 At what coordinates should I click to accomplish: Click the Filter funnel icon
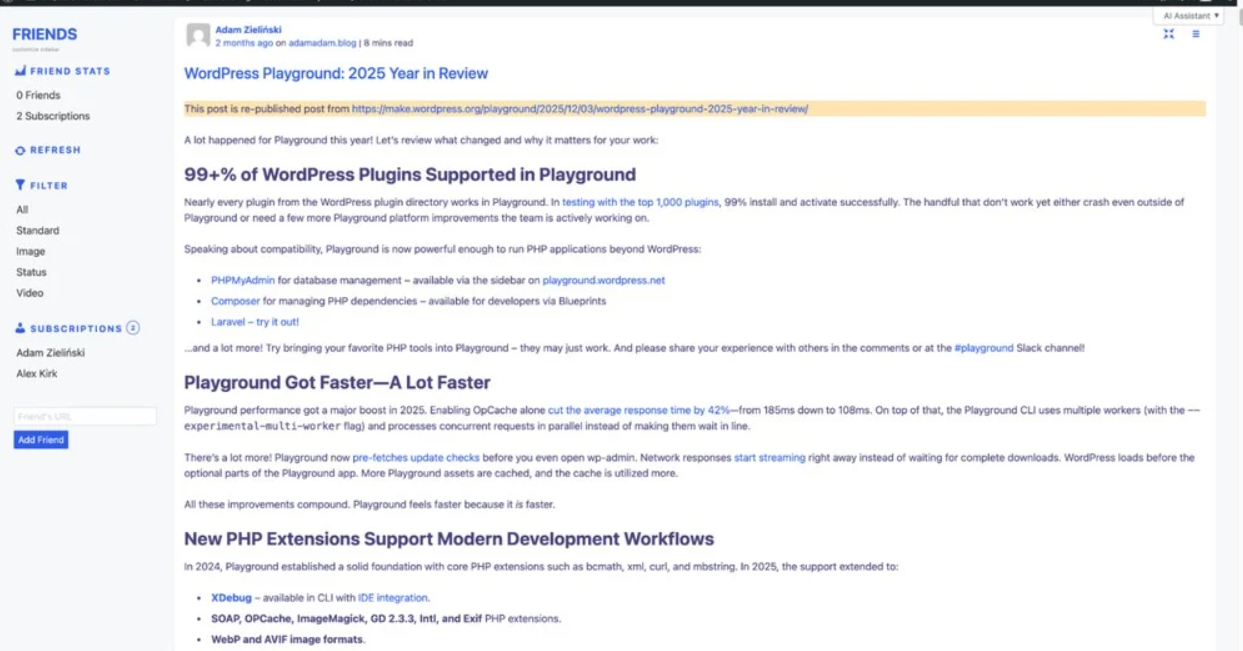[x=20, y=185]
